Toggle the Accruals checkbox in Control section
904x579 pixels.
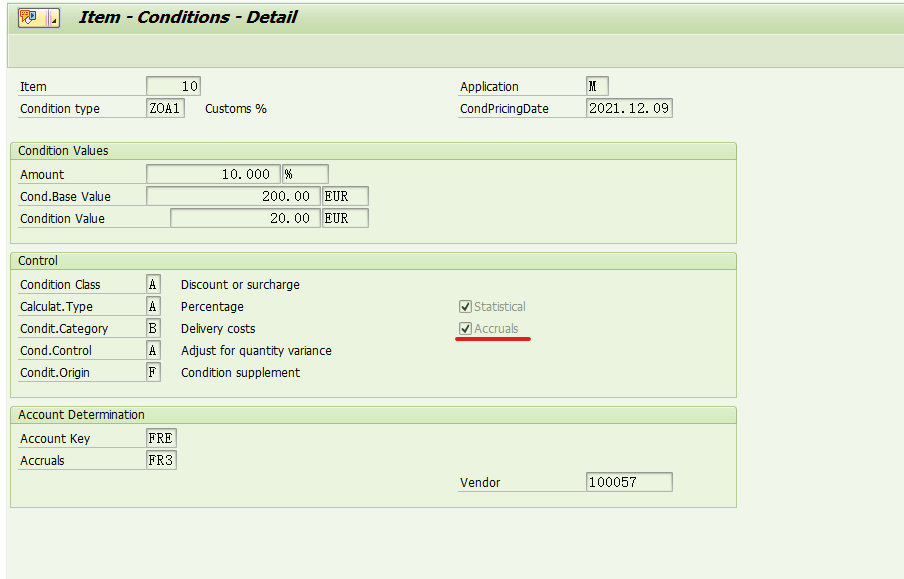pyautogui.click(x=465, y=329)
